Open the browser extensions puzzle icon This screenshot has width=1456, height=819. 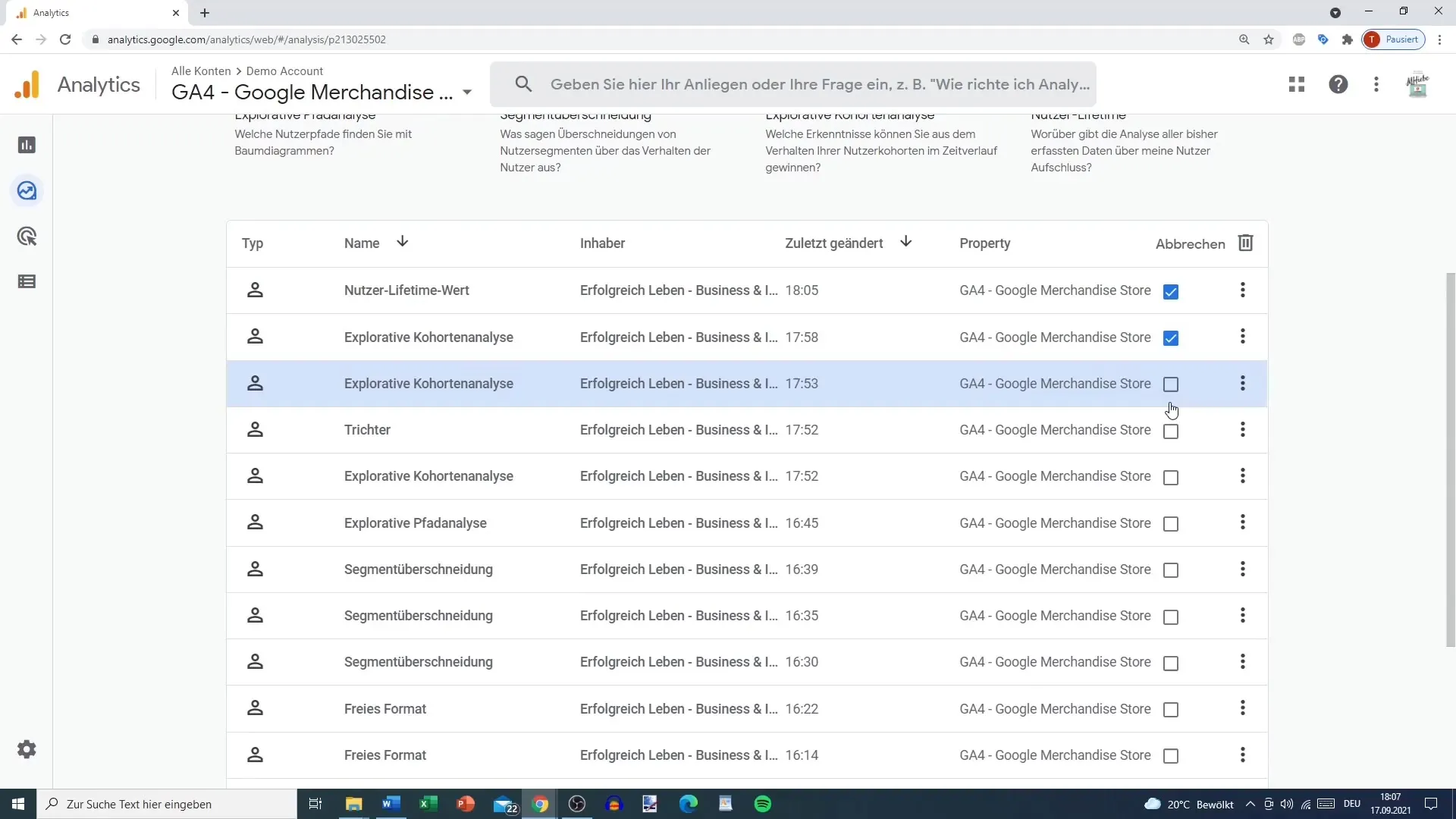(x=1348, y=39)
